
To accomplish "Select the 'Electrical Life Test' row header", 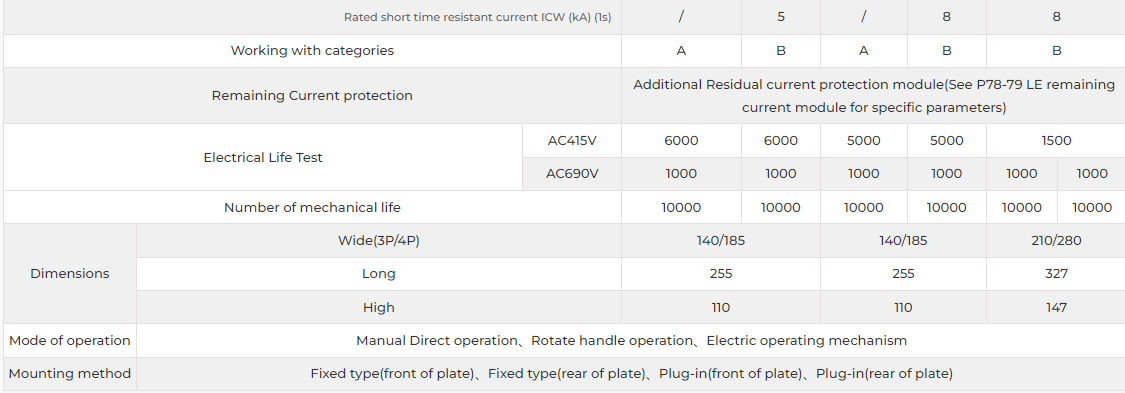I will pyautogui.click(x=263, y=157).
